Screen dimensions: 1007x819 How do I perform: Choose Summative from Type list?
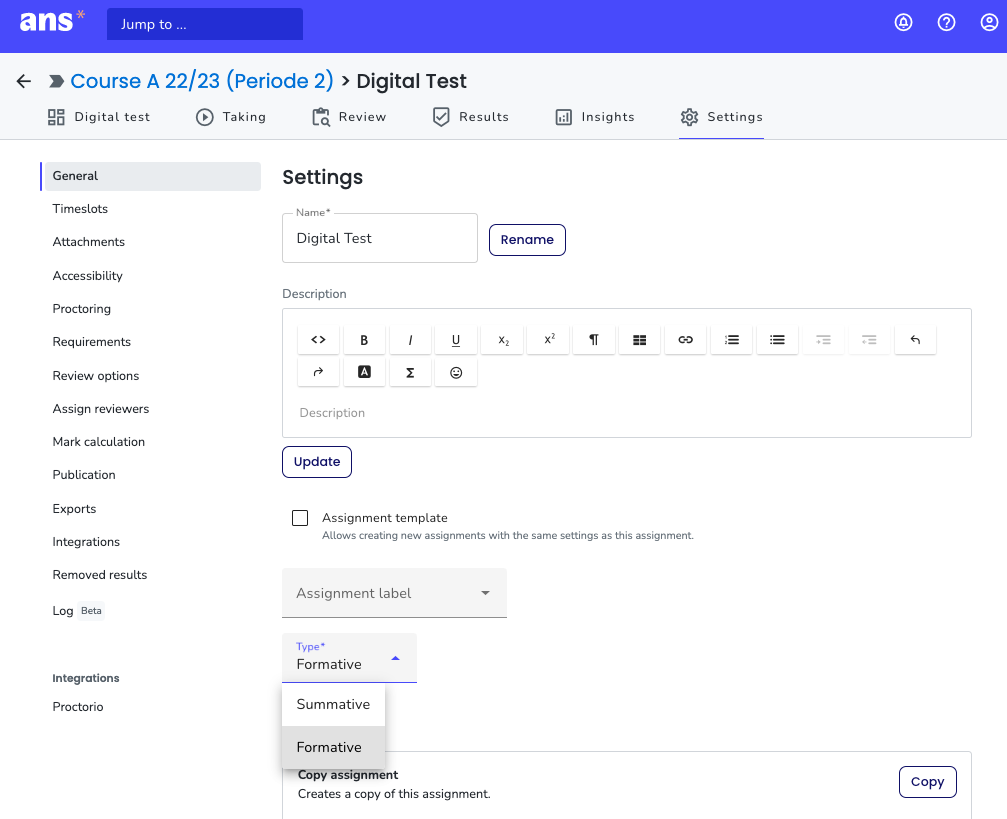(333, 705)
